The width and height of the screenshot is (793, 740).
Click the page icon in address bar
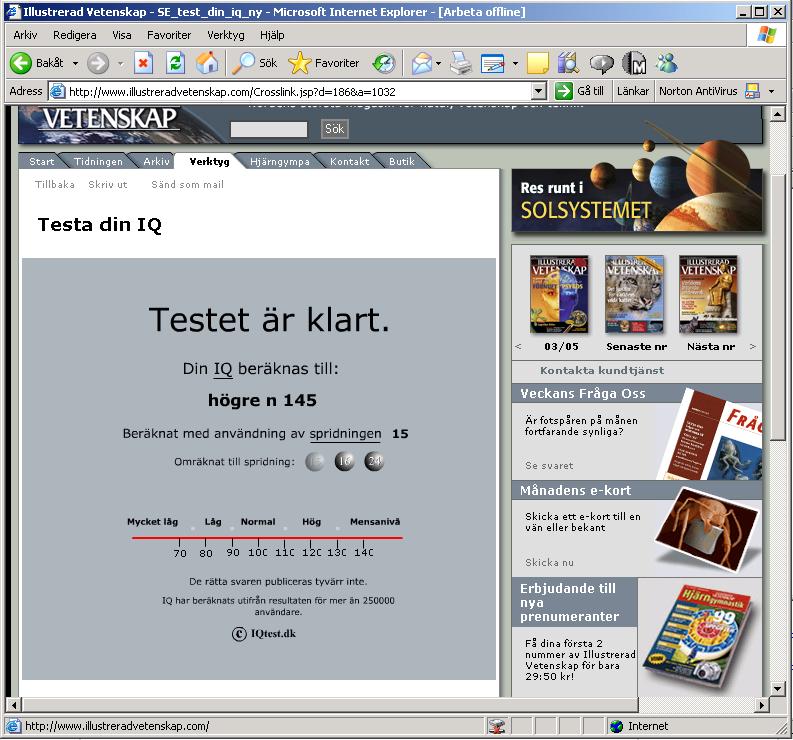(x=57, y=92)
